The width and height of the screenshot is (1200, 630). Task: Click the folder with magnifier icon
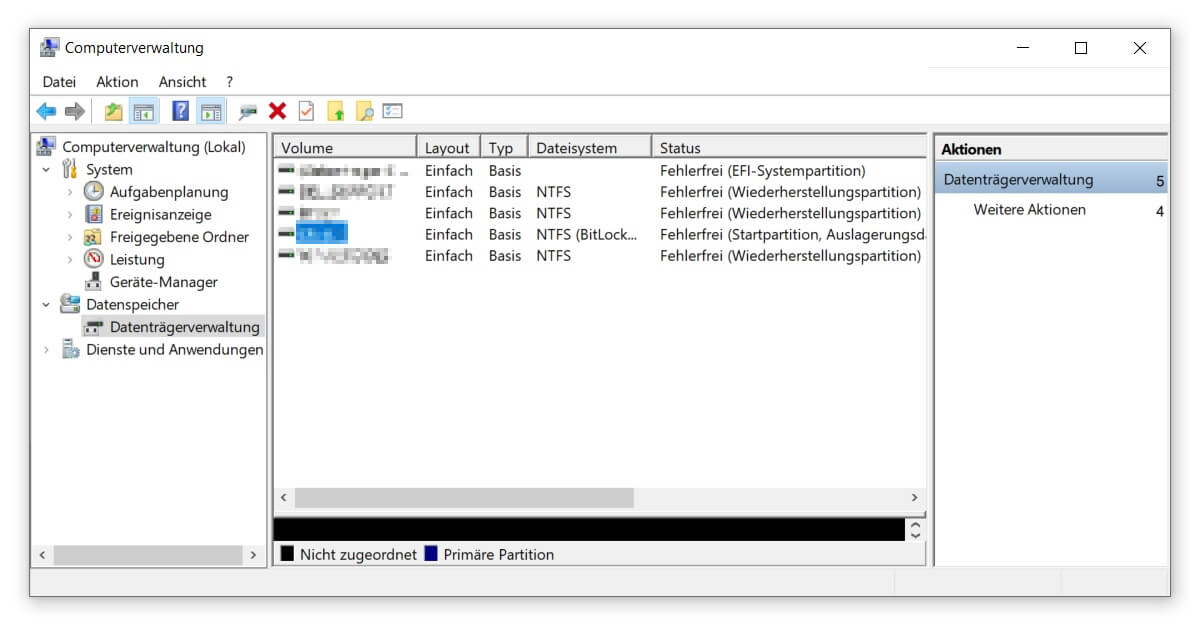364,112
